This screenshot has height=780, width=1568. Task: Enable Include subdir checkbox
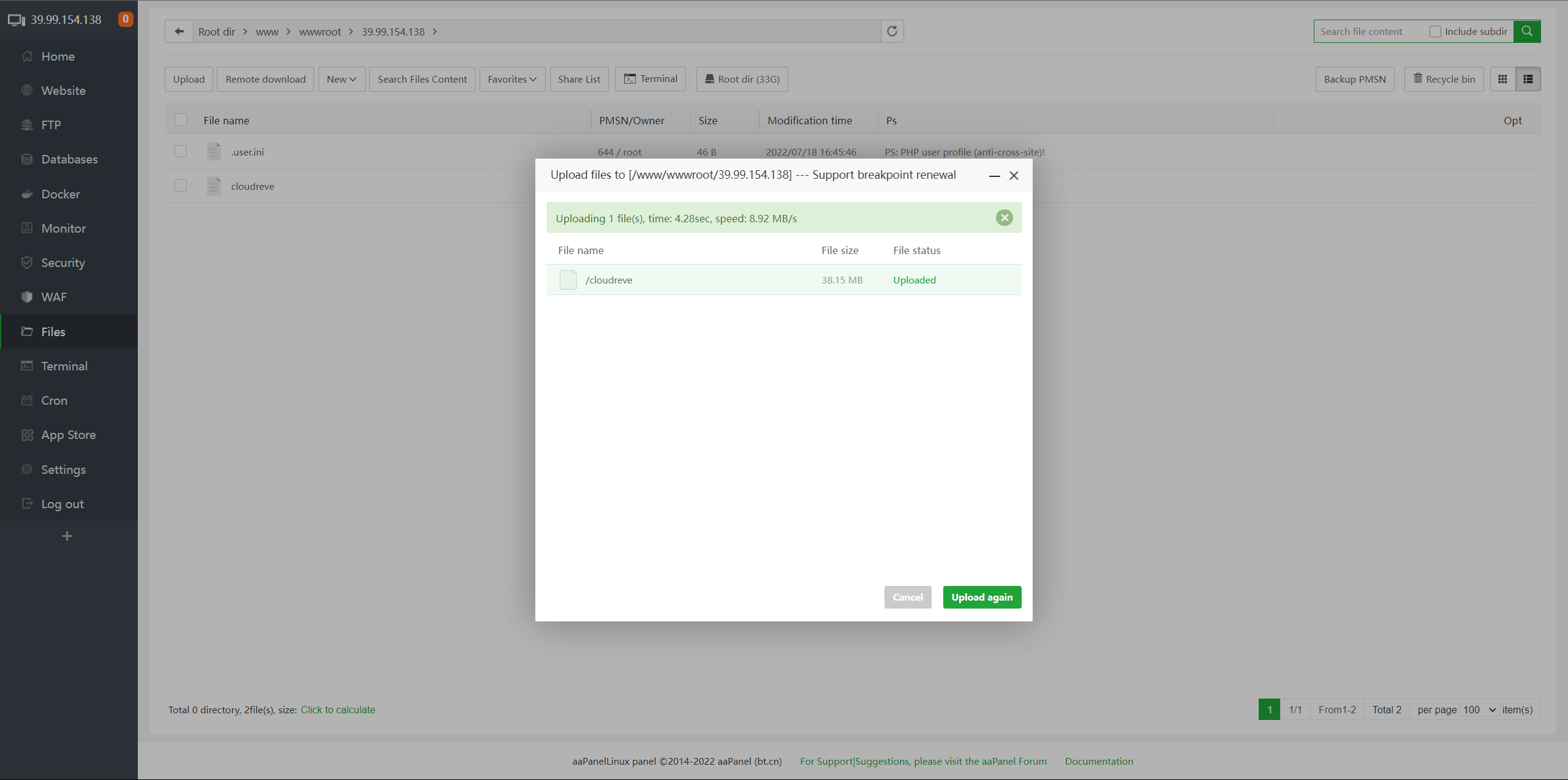[1435, 31]
